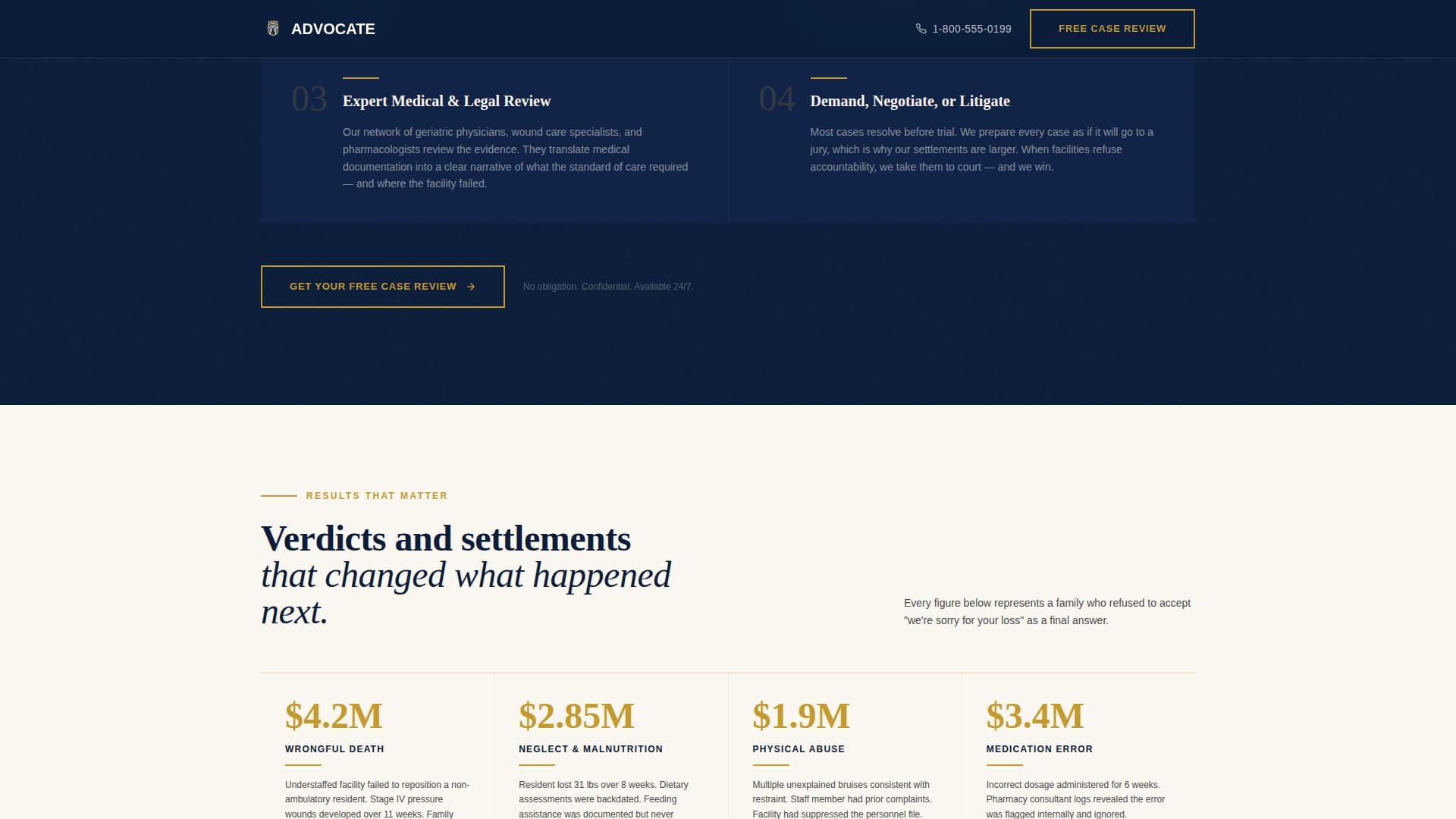Select the $2.85M Neglect & Malnutrition figure
The image size is (1456, 819).
(578, 716)
